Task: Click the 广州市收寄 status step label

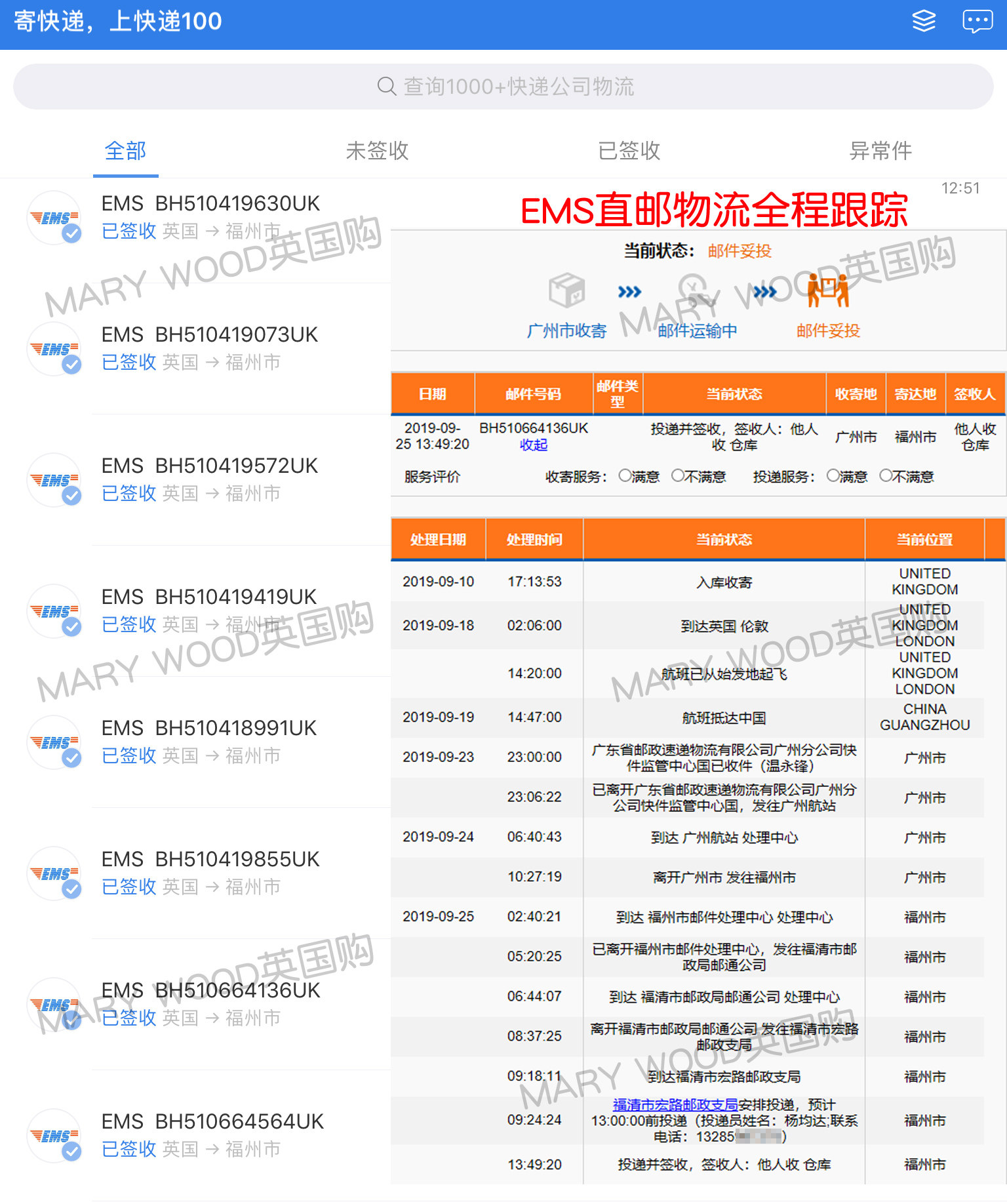Action: (567, 331)
